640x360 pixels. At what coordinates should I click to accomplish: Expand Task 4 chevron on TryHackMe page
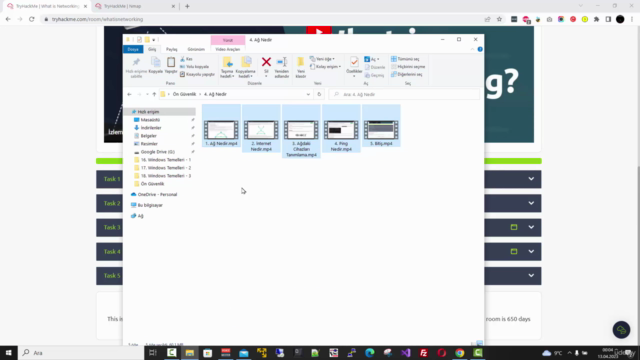(x=531, y=251)
